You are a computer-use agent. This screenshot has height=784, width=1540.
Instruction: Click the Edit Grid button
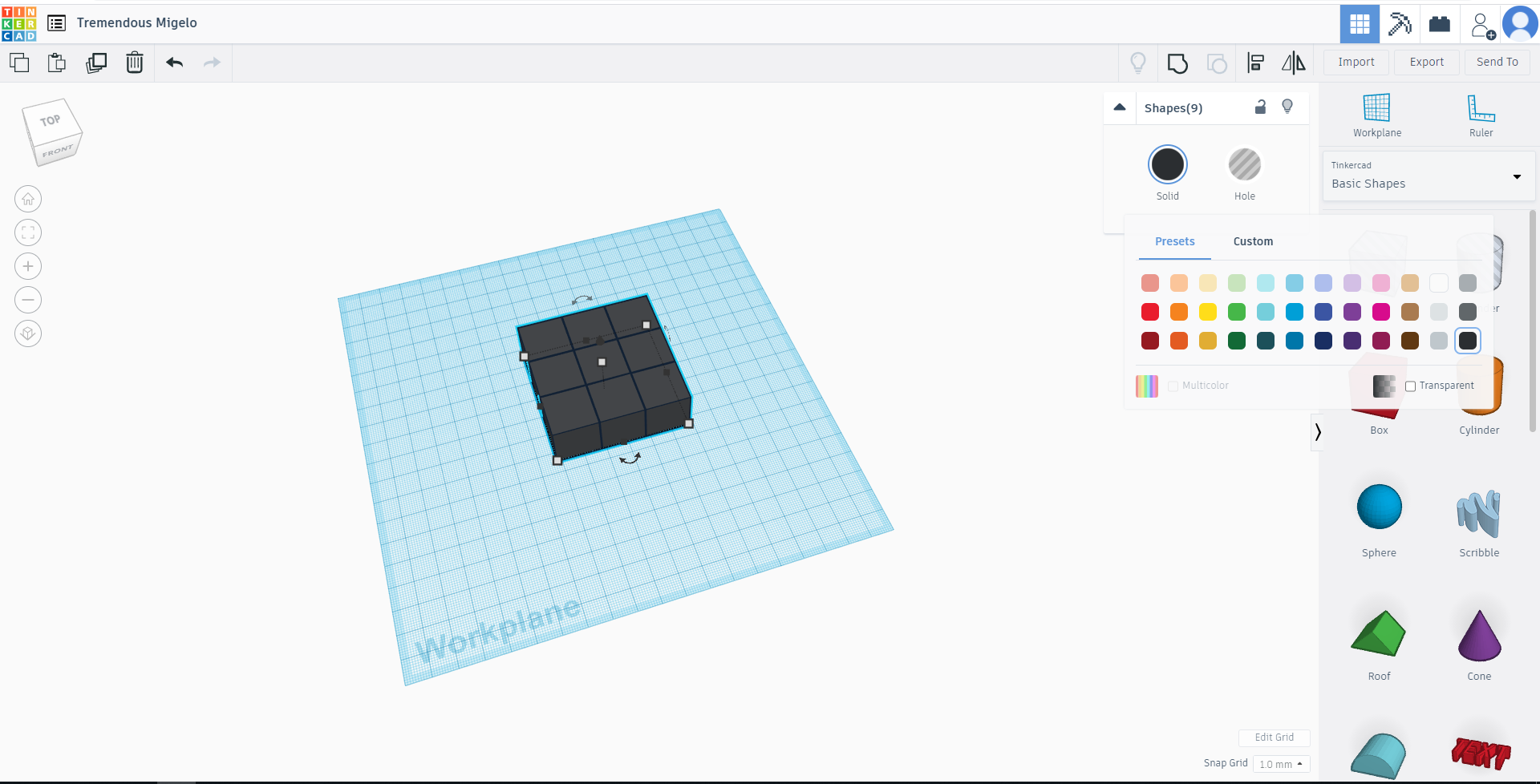pos(1274,738)
